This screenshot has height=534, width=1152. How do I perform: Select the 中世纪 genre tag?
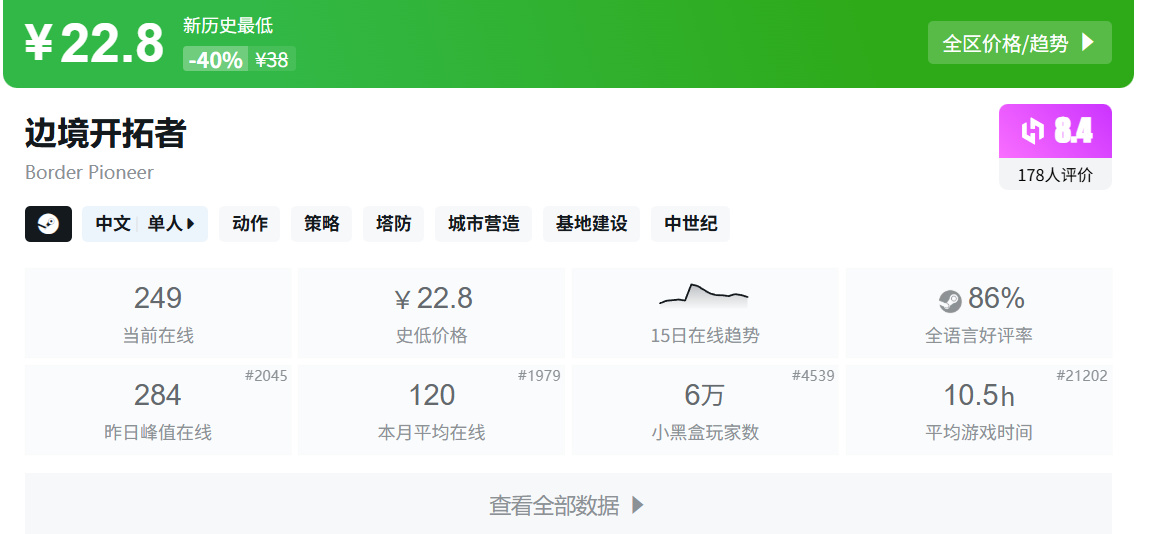(691, 224)
